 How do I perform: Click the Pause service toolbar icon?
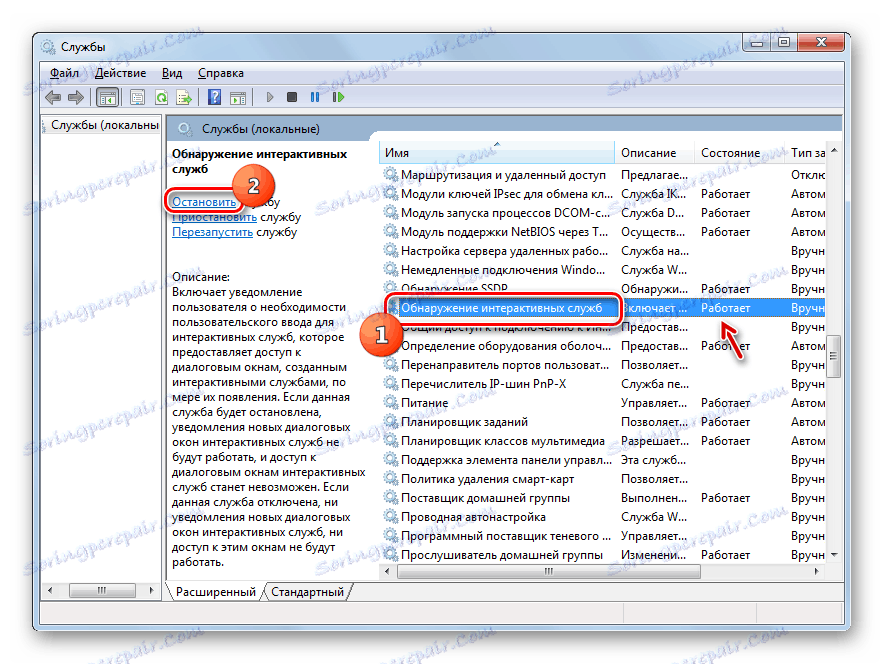tap(315, 98)
